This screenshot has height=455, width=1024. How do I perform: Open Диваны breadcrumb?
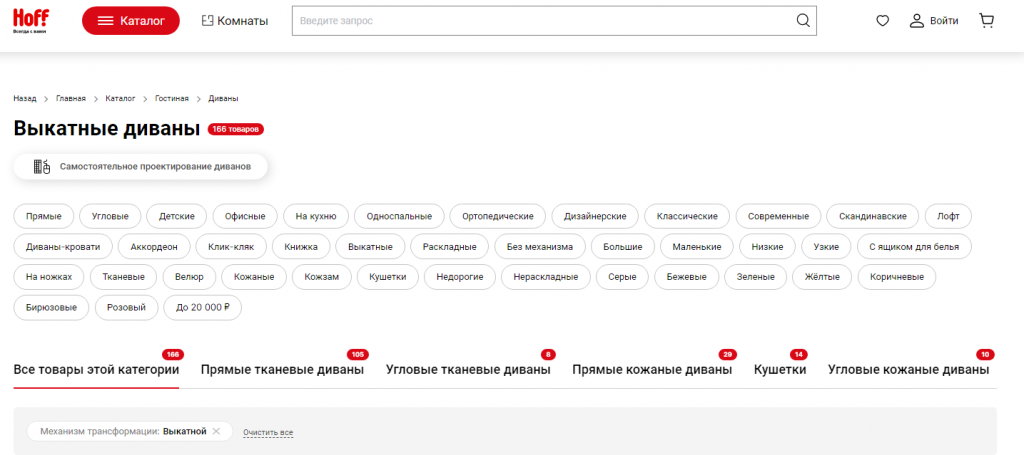point(223,99)
